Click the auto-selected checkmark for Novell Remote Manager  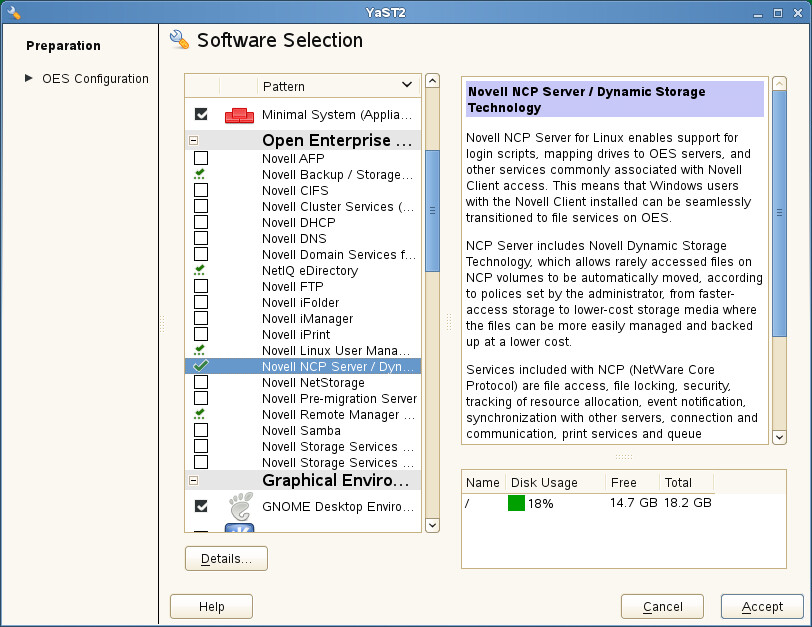point(200,414)
